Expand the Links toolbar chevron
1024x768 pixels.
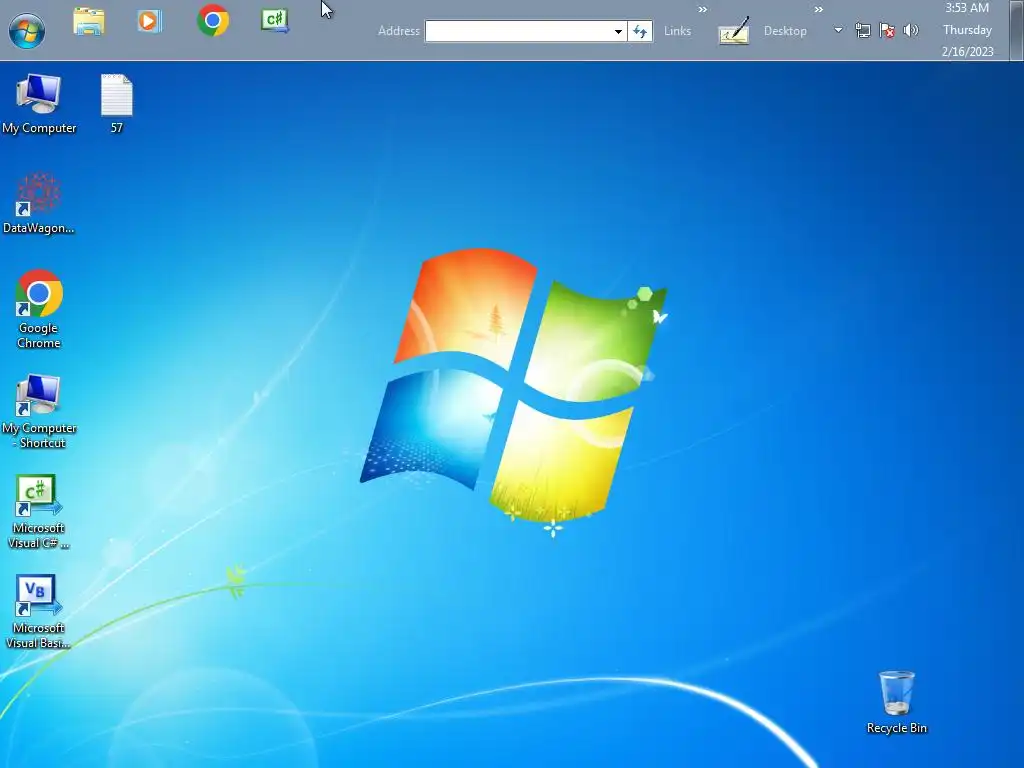pos(703,9)
